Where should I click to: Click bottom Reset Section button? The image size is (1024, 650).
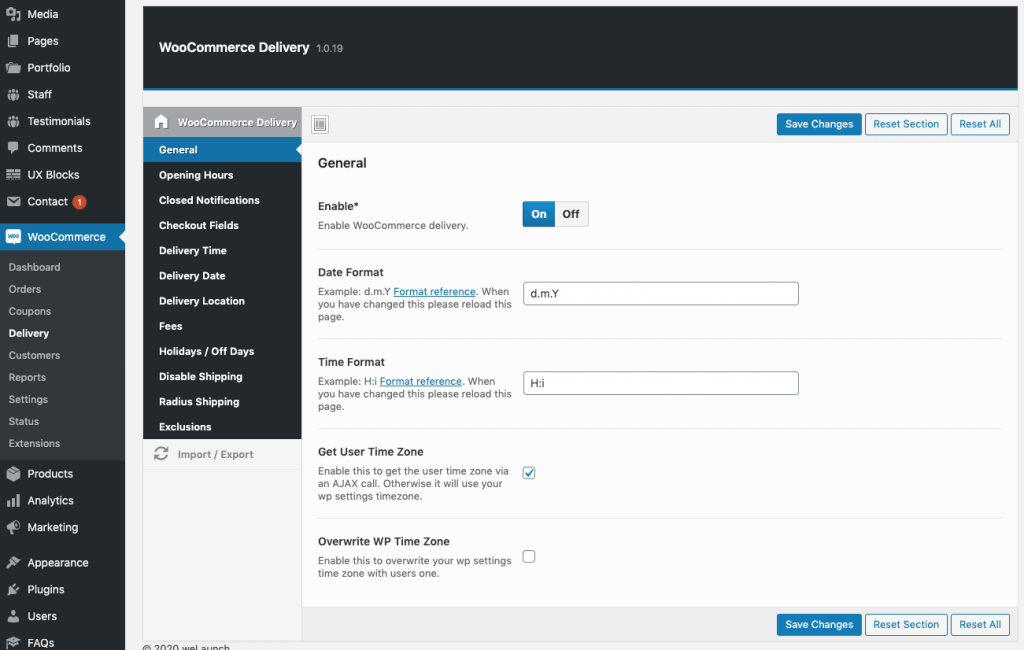pos(906,625)
